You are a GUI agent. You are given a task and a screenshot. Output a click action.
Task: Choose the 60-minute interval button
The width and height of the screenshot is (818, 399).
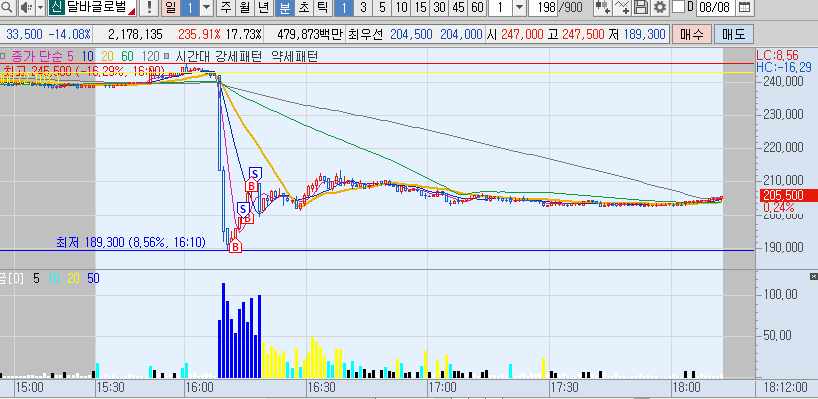pyautogui.click(x=477, y=7)
